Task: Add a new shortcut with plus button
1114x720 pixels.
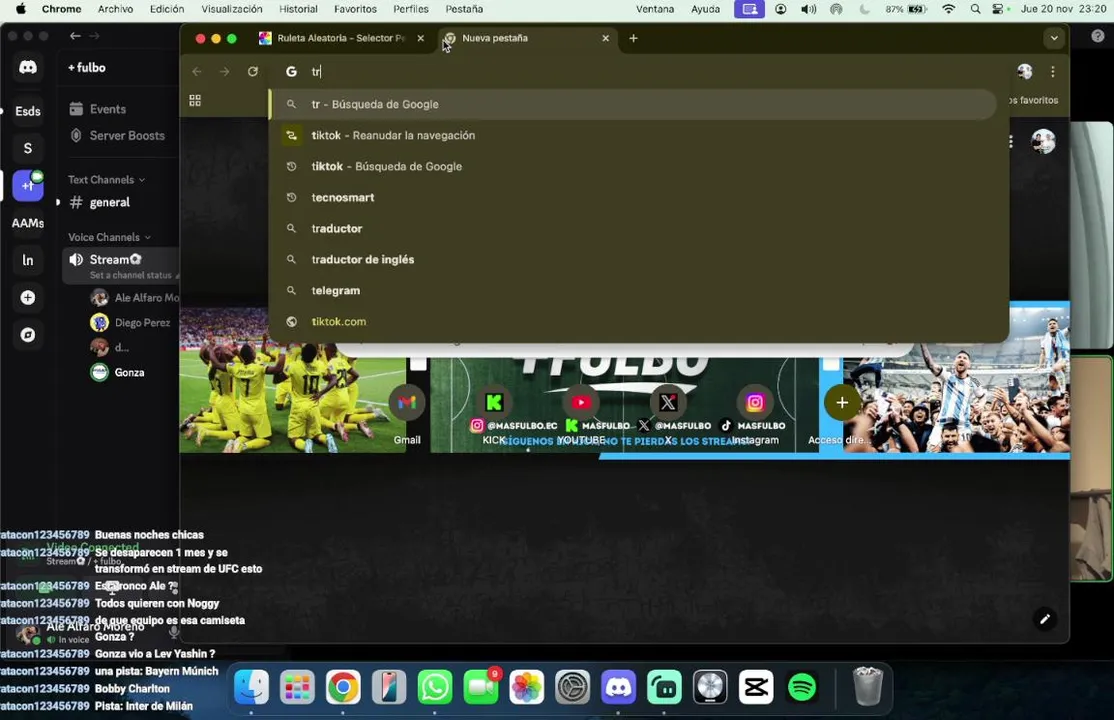Action: tap(842, 403)
